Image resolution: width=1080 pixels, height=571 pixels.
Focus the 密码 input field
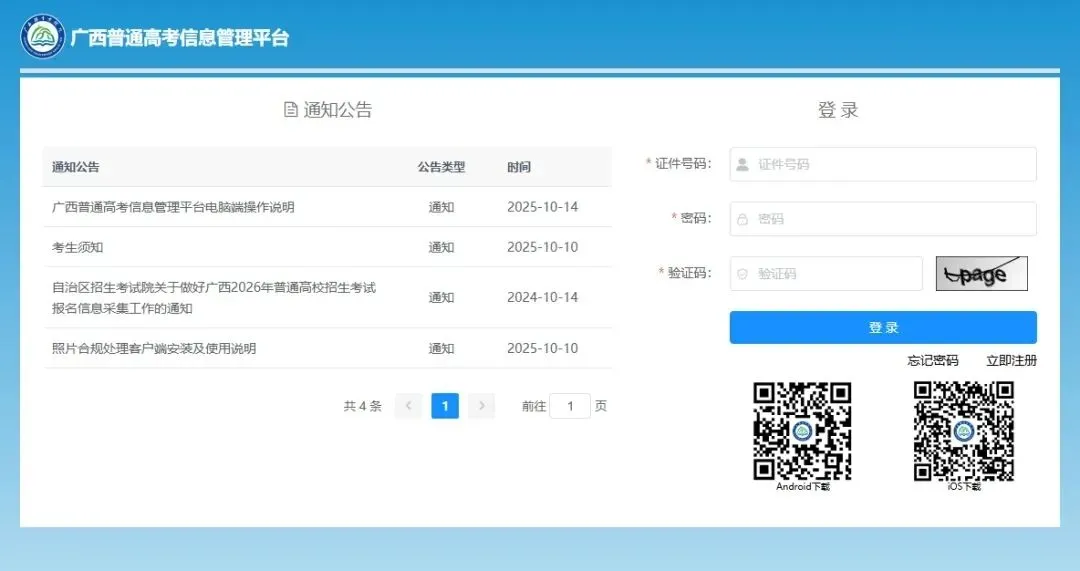[883, 218]
